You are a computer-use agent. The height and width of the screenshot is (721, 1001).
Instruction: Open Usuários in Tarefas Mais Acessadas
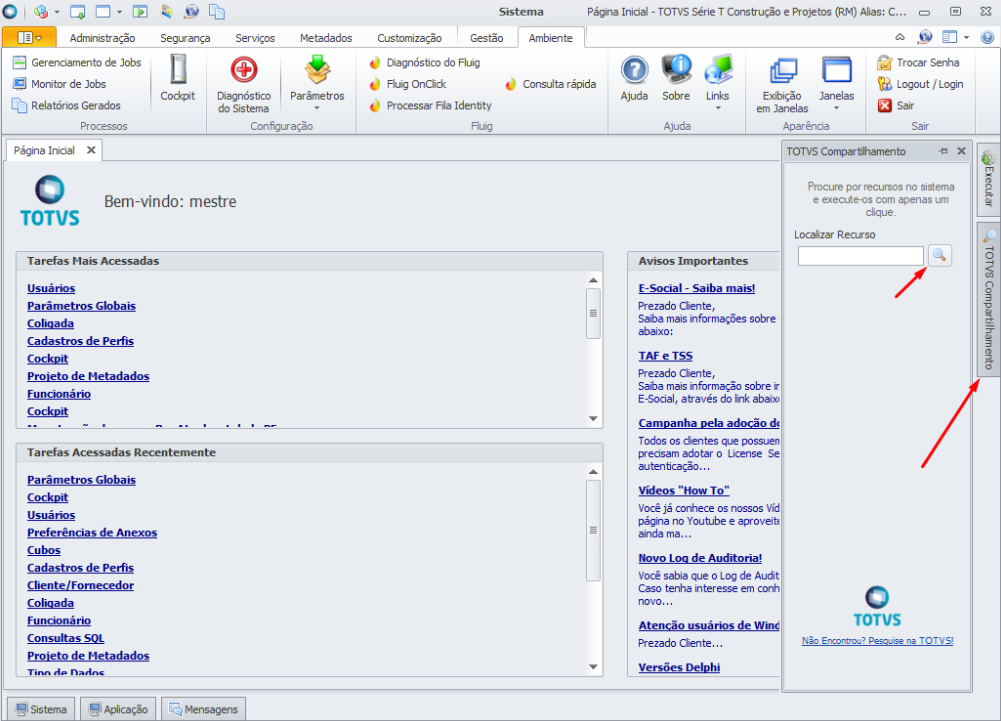pos(51,288)
